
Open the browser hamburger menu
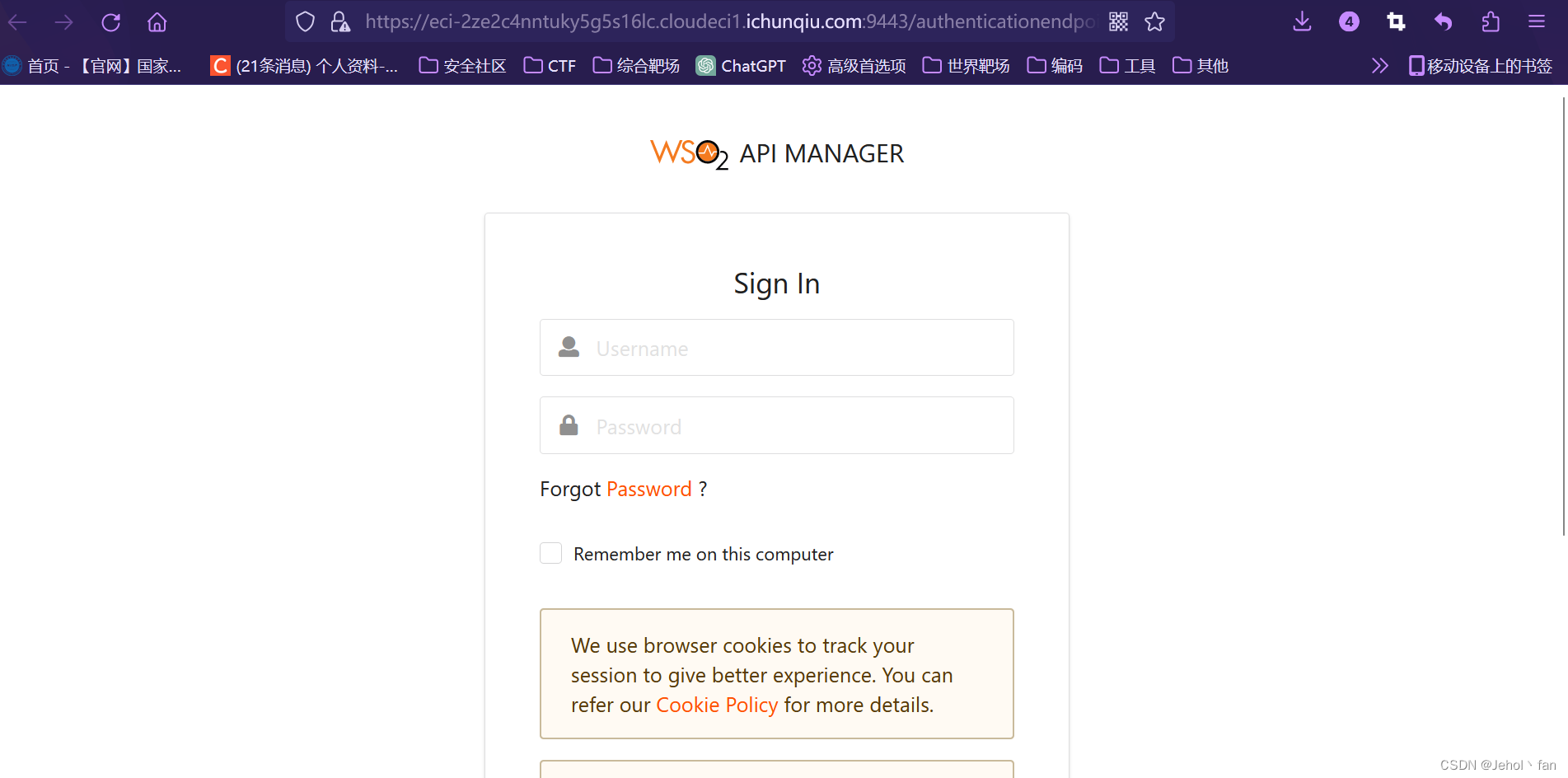1537,22
